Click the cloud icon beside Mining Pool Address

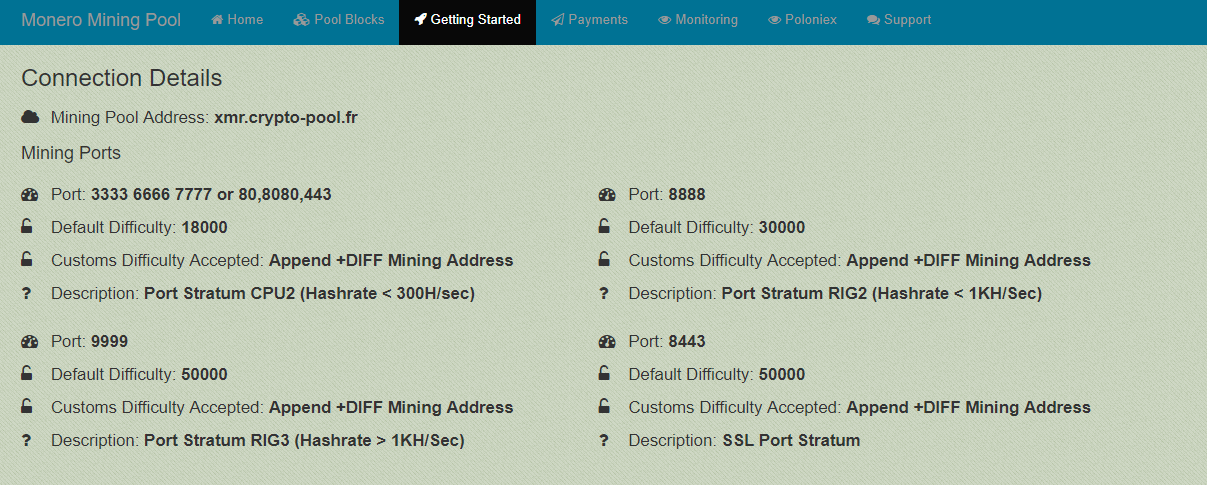pos(30,117)
